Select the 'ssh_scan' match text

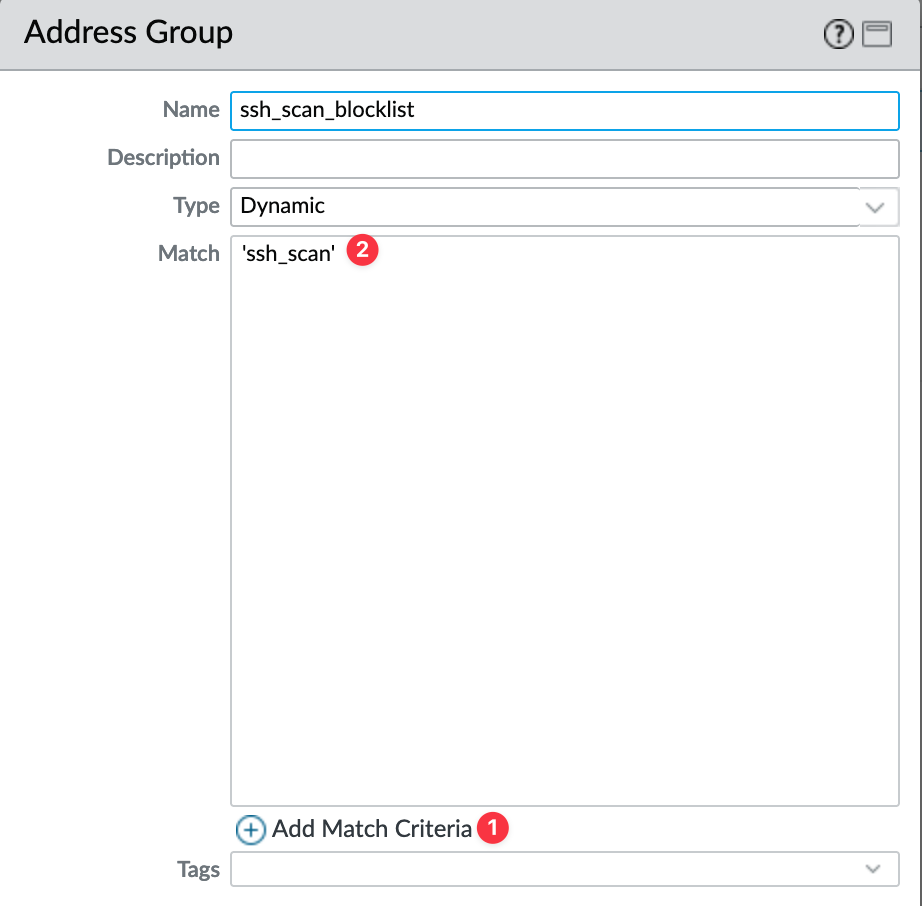click(288, 254)
